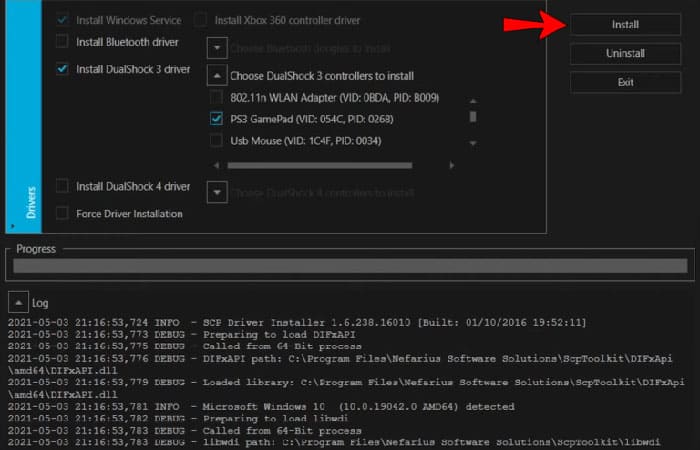This screenshot has width=700, height=450.
Task: Check the Usb Mouse device
Action: 216,141
